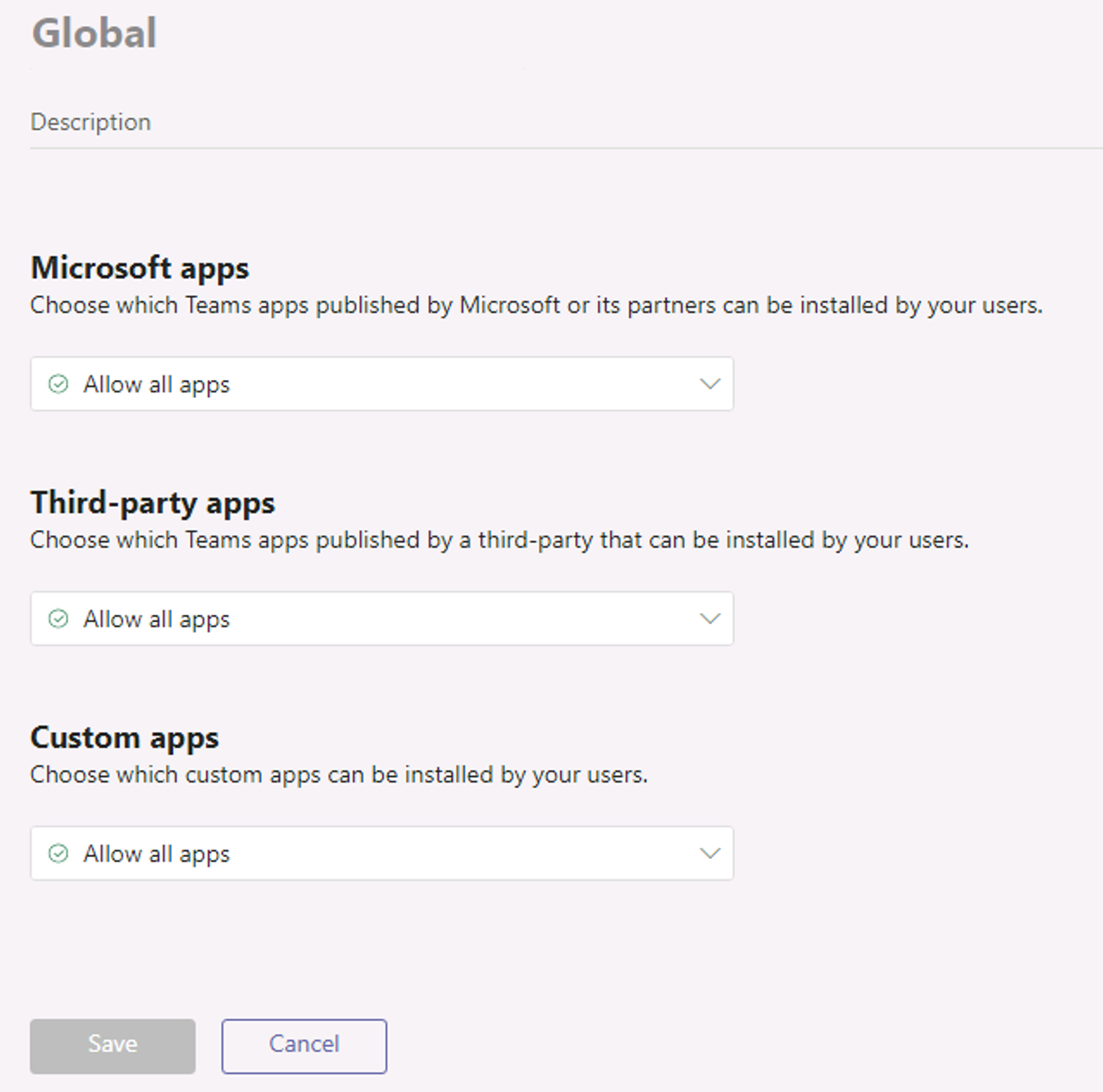Click the Global policy heading
1103x1092 pixels.
click(x=94, y=33)
